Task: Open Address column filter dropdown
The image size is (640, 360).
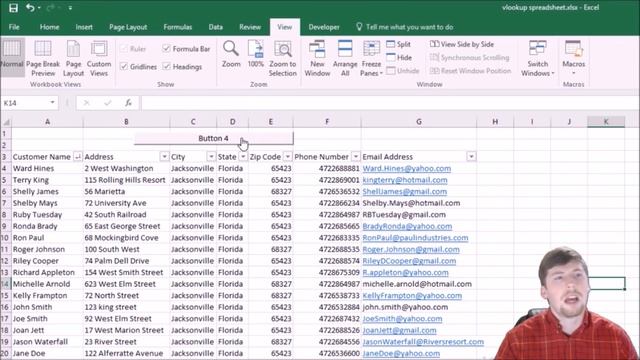Action: 164,157
